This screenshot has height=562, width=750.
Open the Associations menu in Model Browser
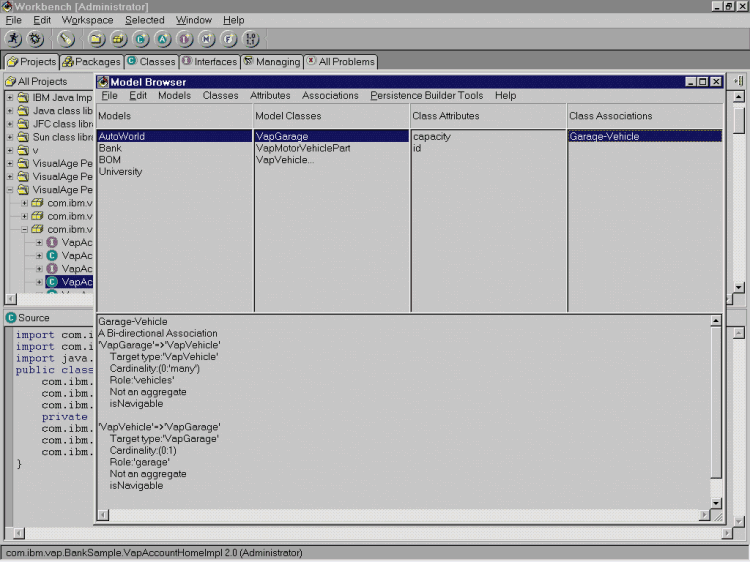(330, 96)
